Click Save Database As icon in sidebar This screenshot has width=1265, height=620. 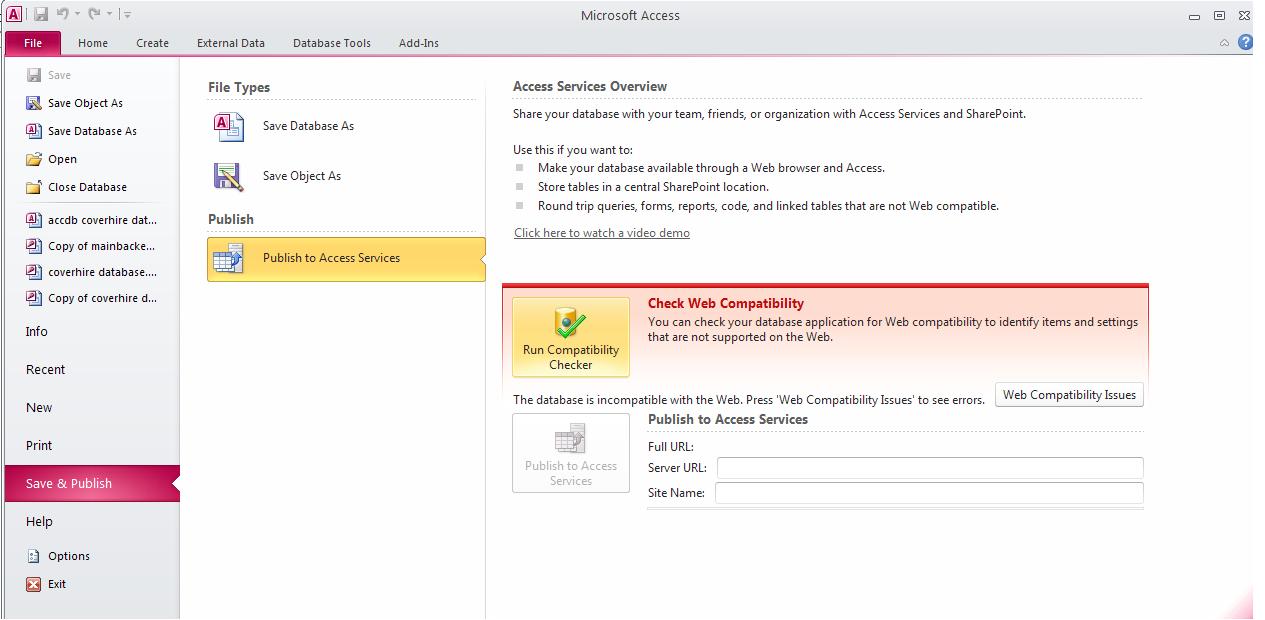(34, 131)
